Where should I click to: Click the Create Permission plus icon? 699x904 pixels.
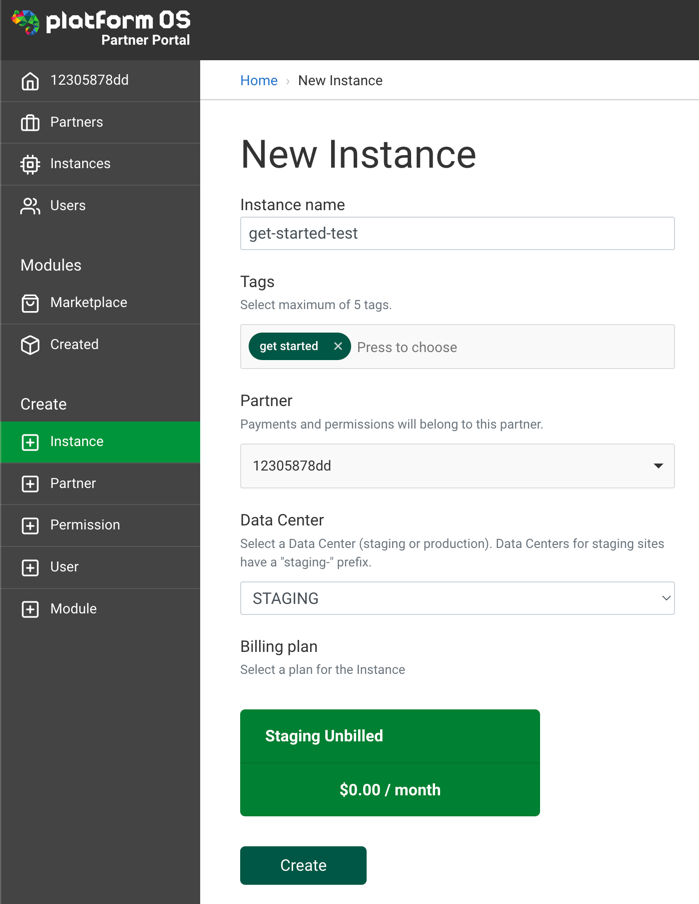click(x=29, y=525)
